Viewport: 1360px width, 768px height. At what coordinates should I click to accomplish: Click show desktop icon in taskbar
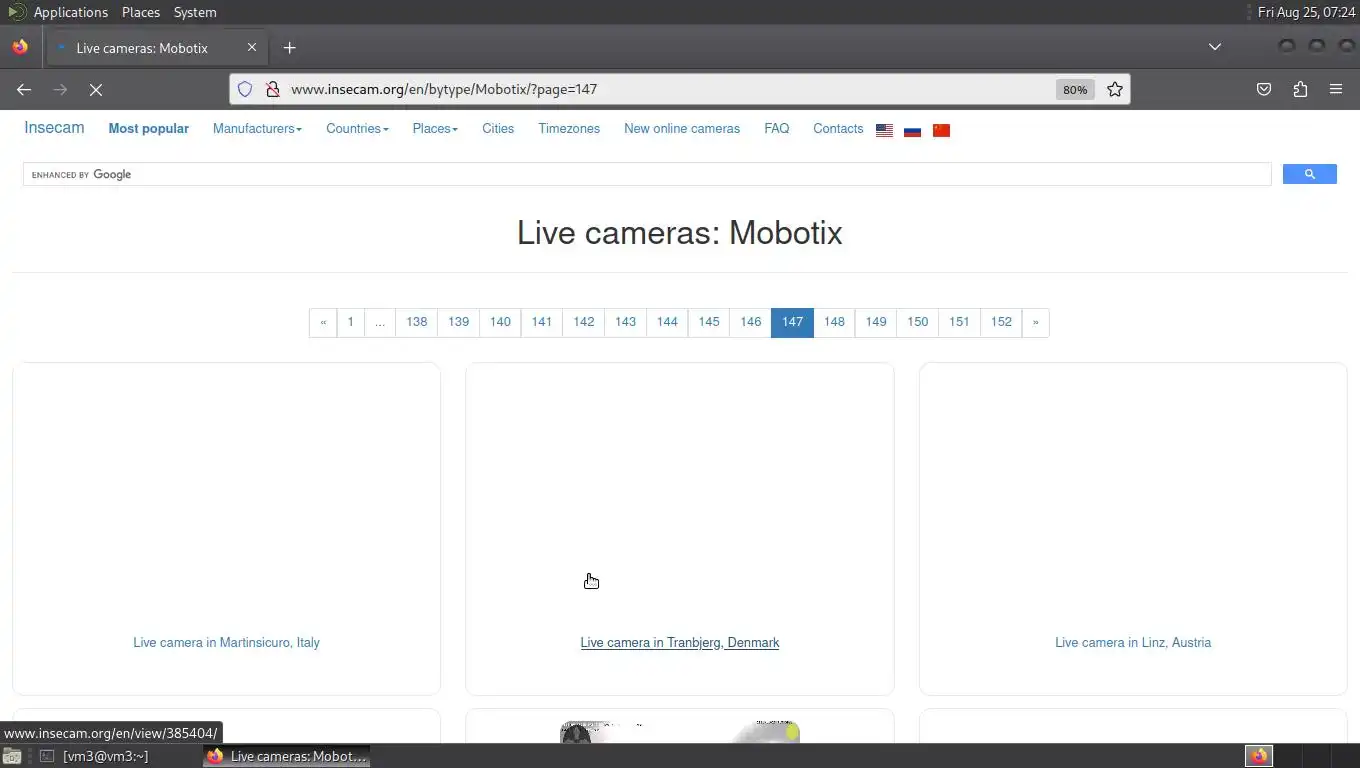coord(12,756)
